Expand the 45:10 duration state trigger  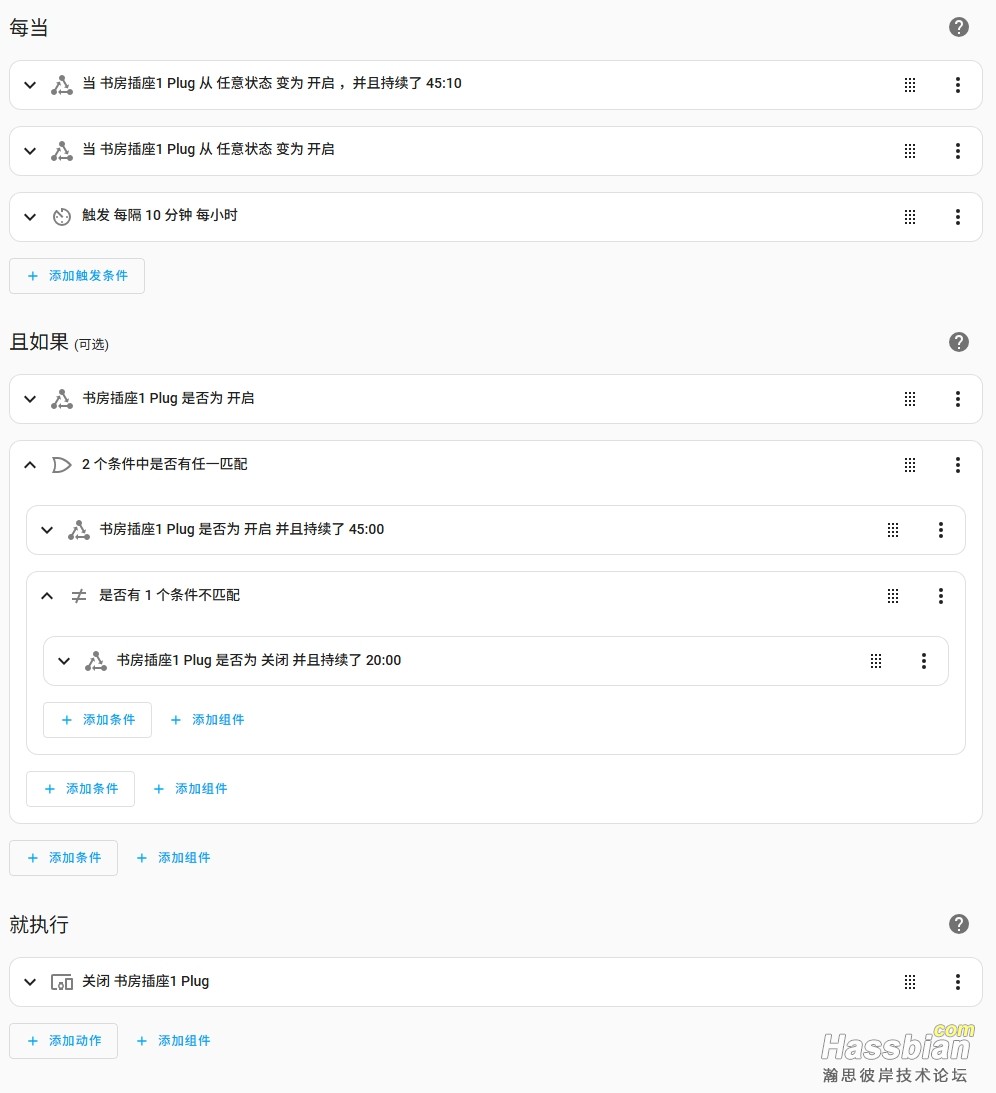click(x=30, y=85)
